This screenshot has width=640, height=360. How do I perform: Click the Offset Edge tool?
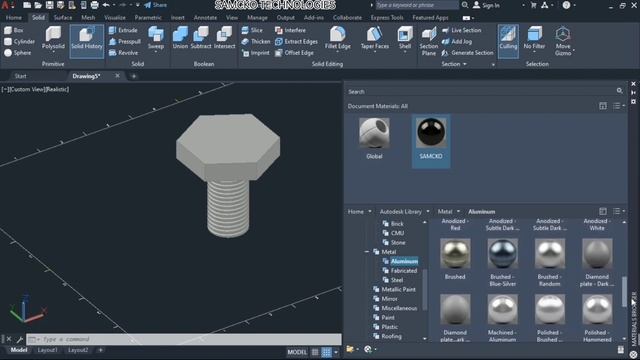coord(294,53)
